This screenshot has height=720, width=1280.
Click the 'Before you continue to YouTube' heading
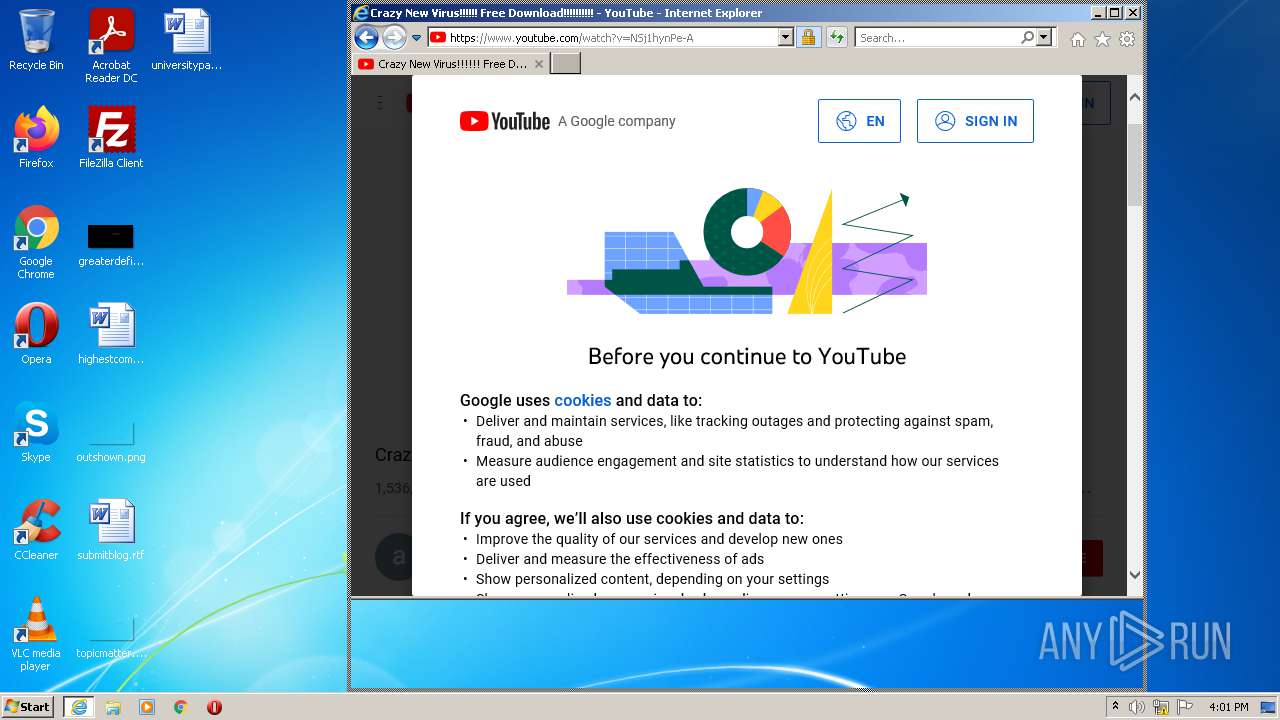click(x=747, y=357)
